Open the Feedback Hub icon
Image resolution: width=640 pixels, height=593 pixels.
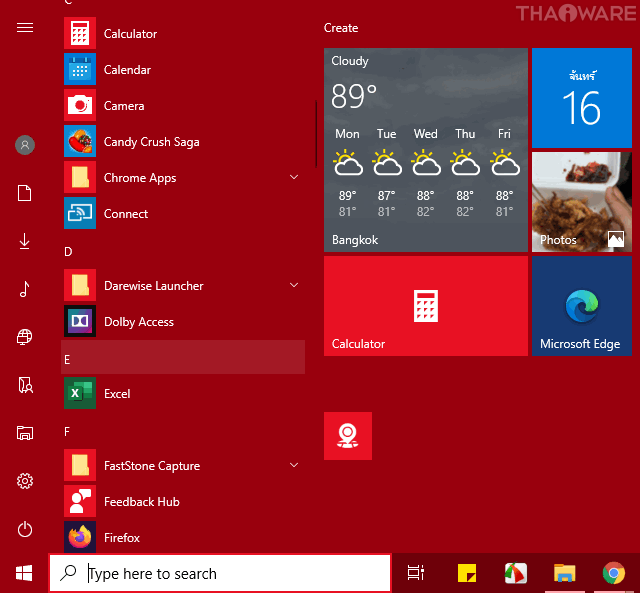click(80, 501)
